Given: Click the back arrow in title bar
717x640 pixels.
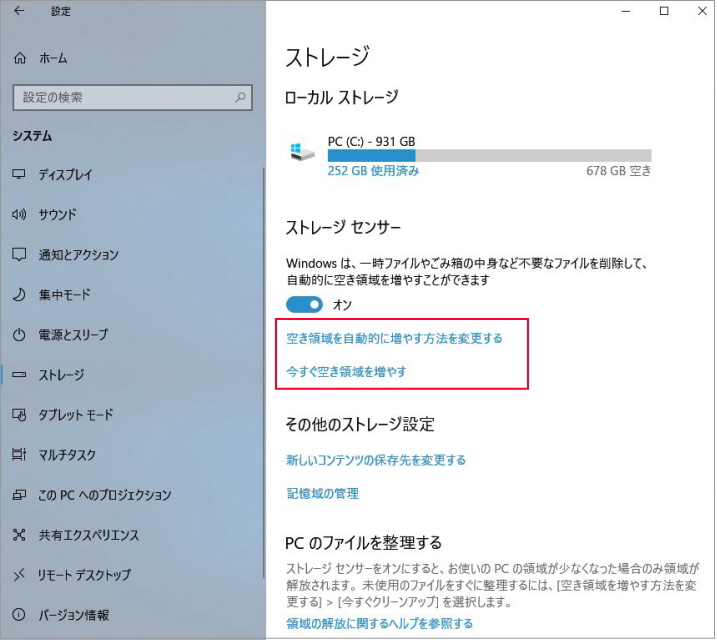Looking at the screenshot, I should 19,12.
